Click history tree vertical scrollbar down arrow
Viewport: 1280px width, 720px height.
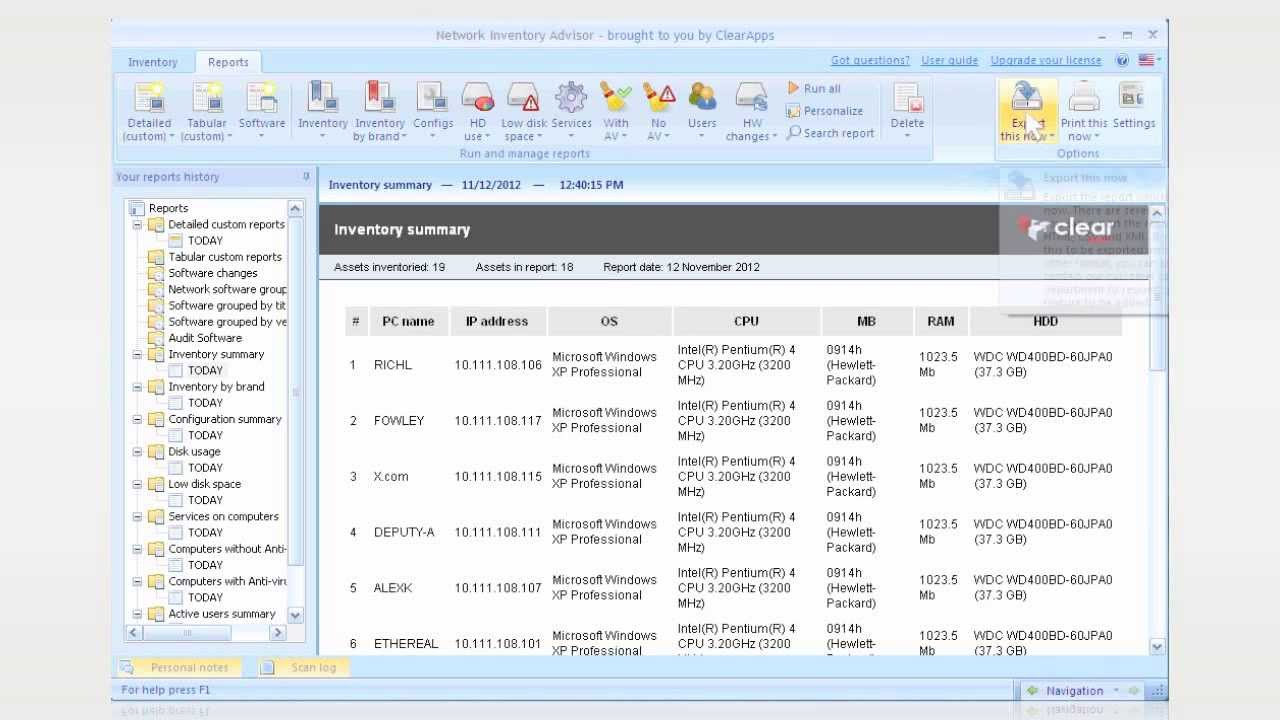pyautogui.click(x=295, y=616)
